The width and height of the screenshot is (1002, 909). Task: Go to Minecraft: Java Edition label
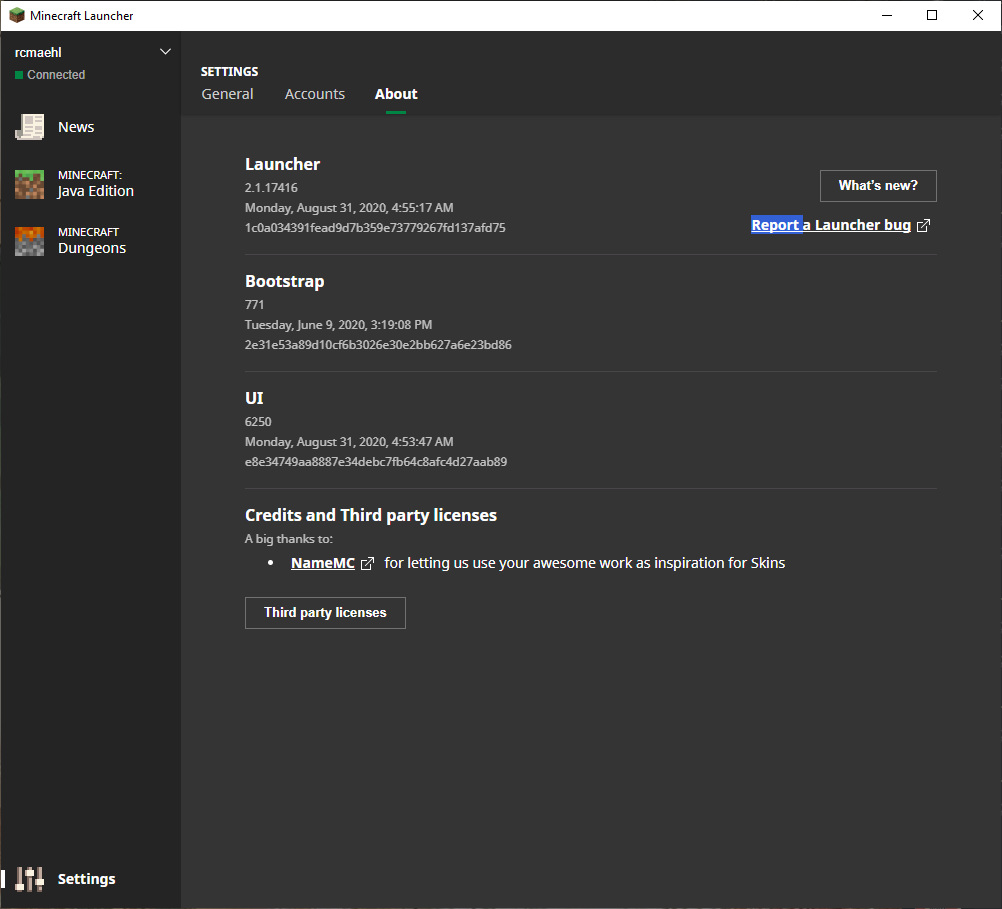95,184
